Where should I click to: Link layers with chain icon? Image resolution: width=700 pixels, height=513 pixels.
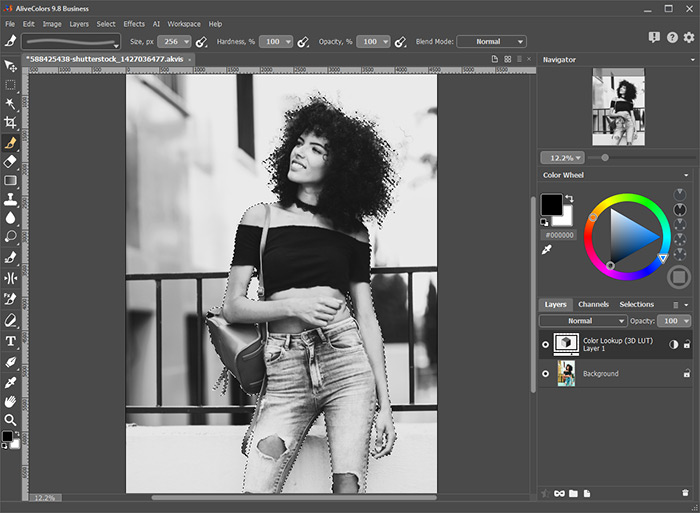pos(559,493)
